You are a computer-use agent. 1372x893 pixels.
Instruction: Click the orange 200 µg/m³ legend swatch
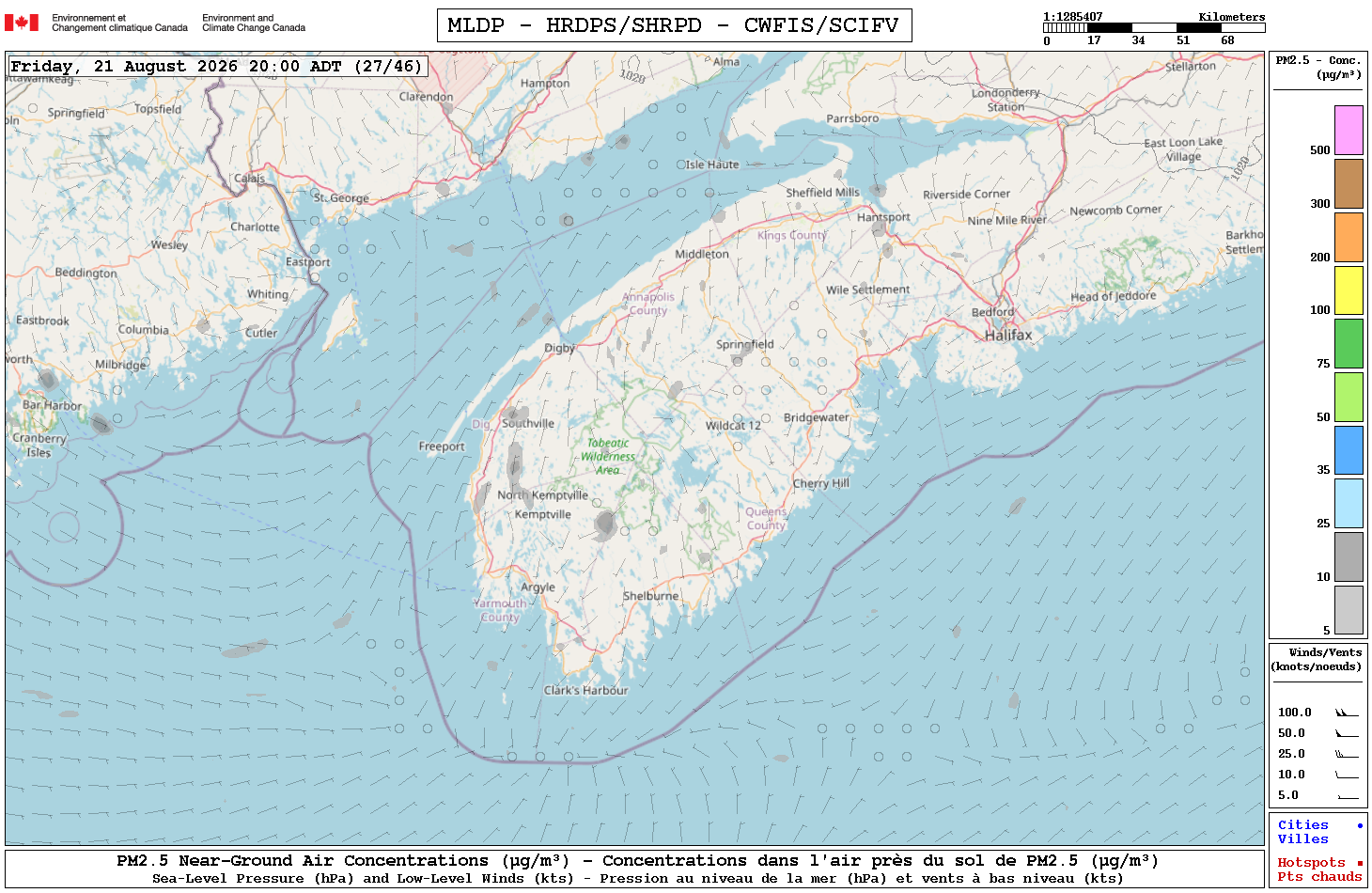(x=1349, y=237)
